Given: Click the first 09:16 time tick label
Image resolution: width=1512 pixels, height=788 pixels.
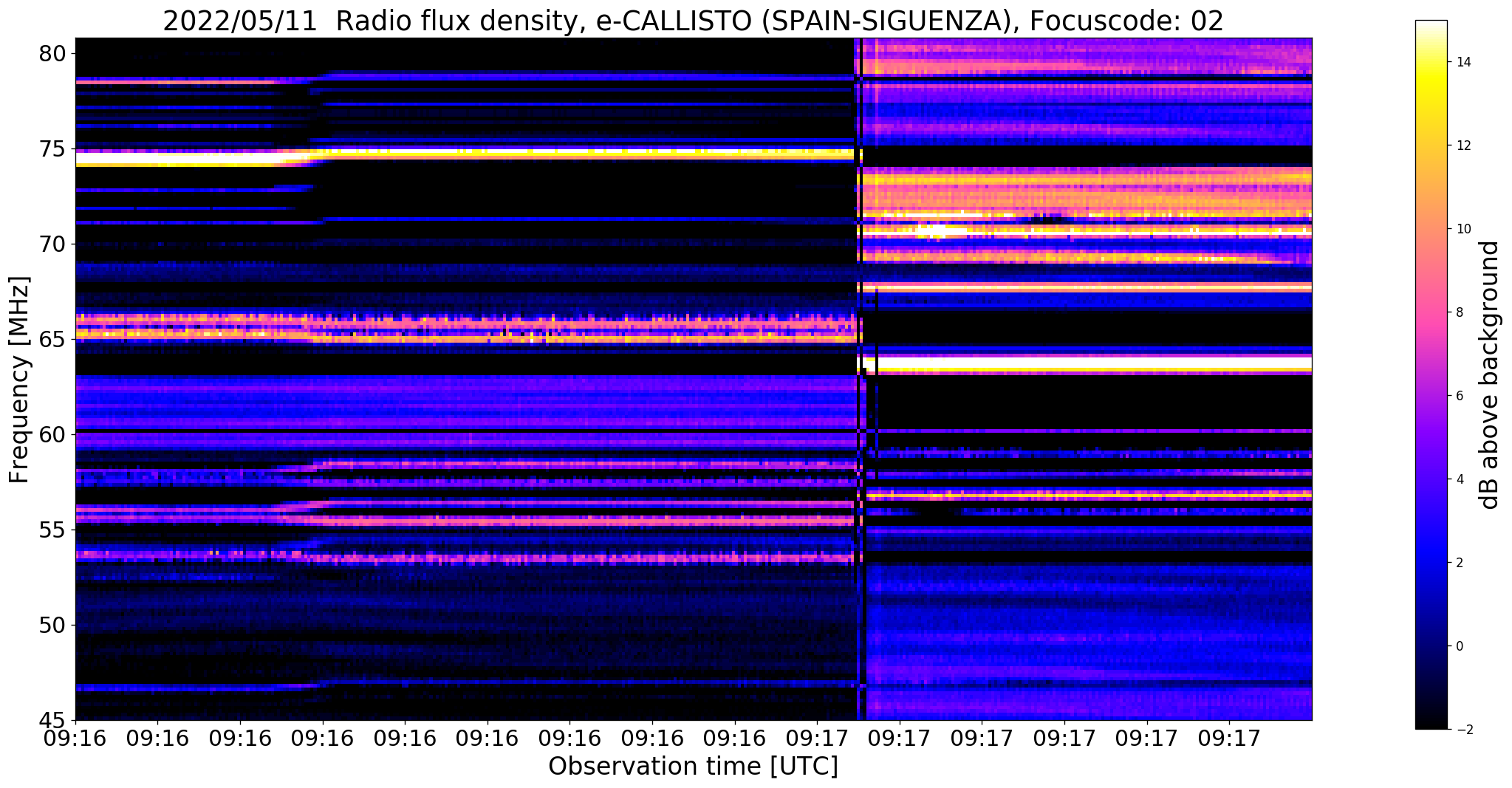Looking at the screenshot, I should click(x=75, y=738).
